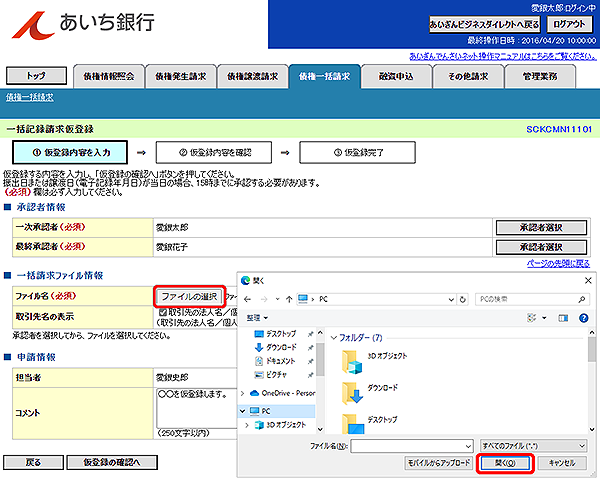This screenshot has width=600, height=478.
Task: Click the キャンセル button in dialog
Action: point(562,463)
